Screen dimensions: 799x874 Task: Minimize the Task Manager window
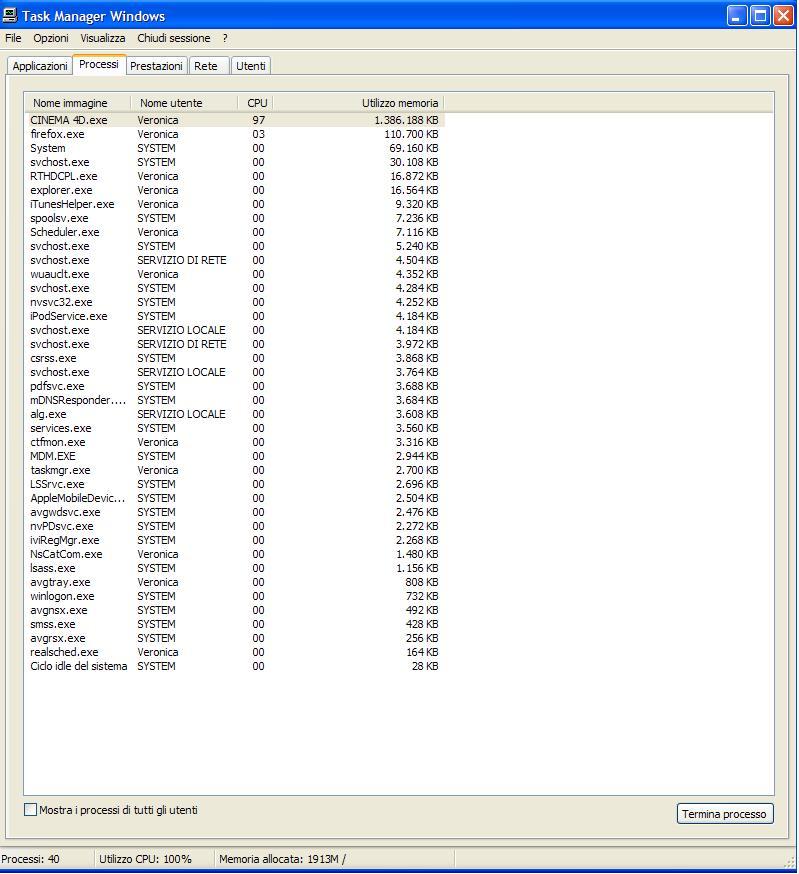(x=737, y=15)
